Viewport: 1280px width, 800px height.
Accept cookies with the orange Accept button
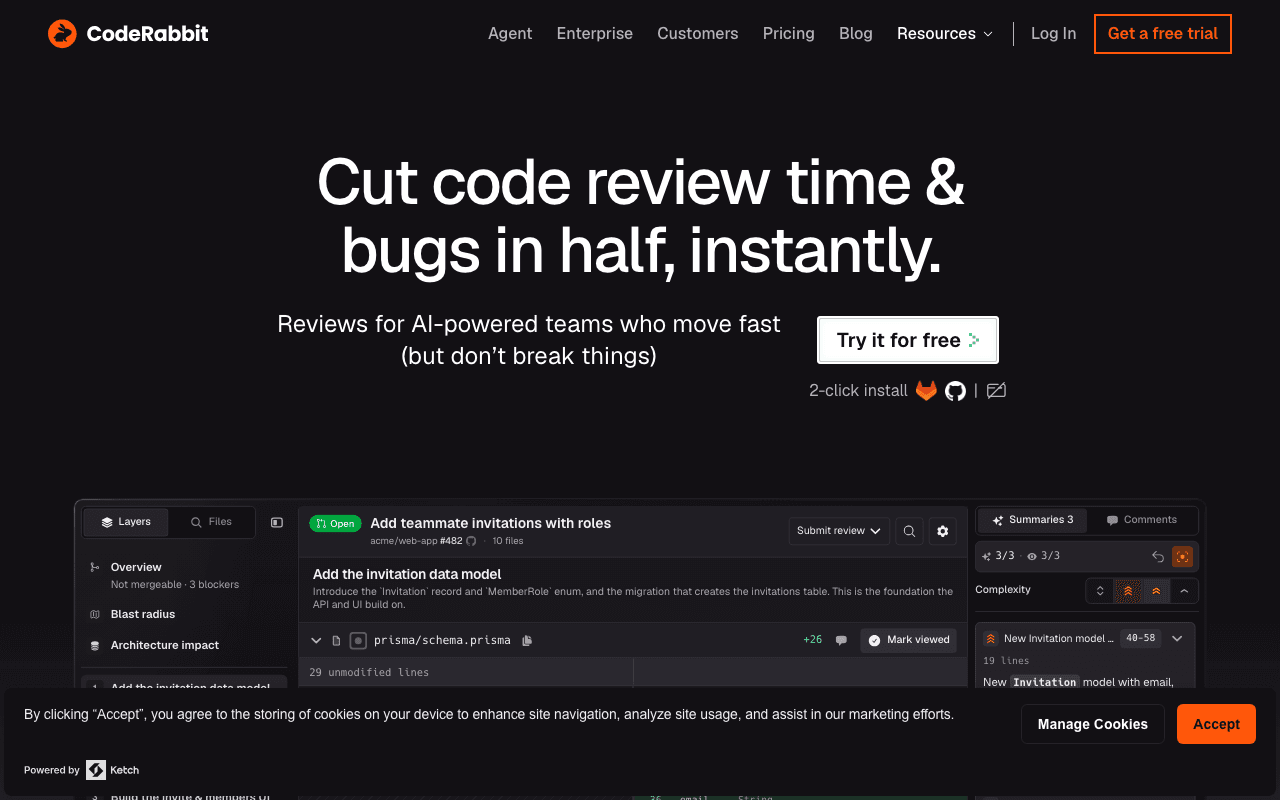pos(1216,724)
